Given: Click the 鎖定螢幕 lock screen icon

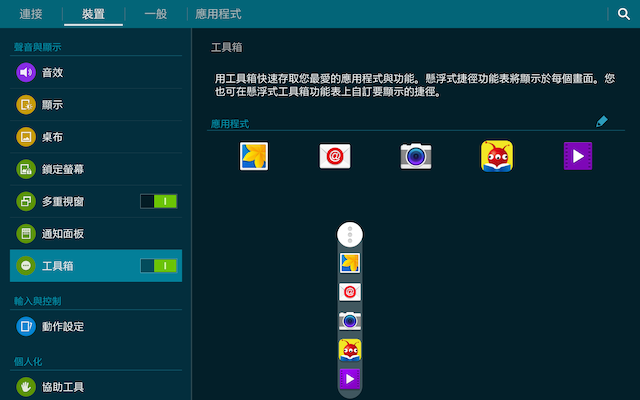Looking at the screenshot, I should pos(26,169).
